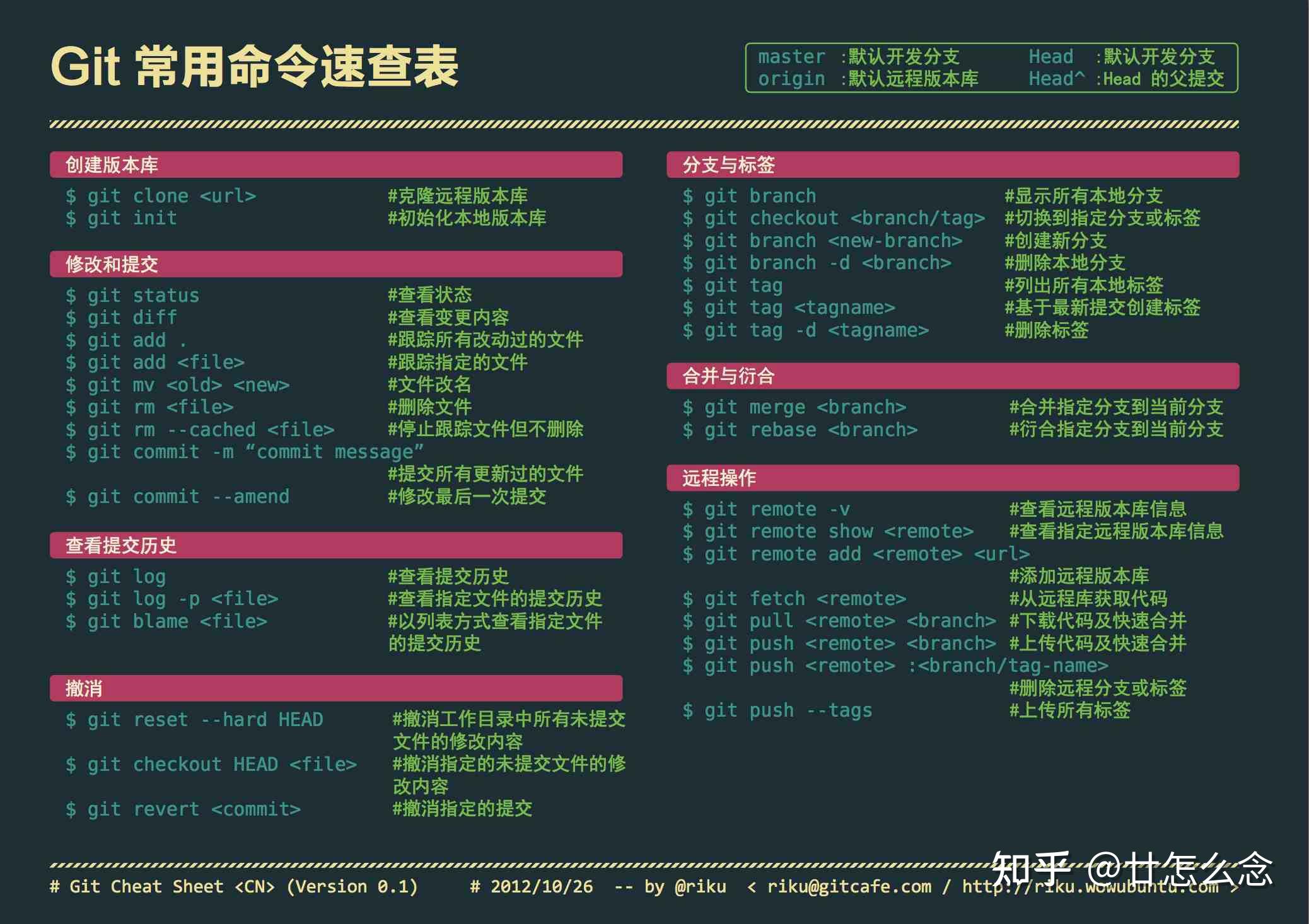Select the git commit --amend line
Screen dimensions: 1309x924
pyautogui.click(x=178, y=497)
